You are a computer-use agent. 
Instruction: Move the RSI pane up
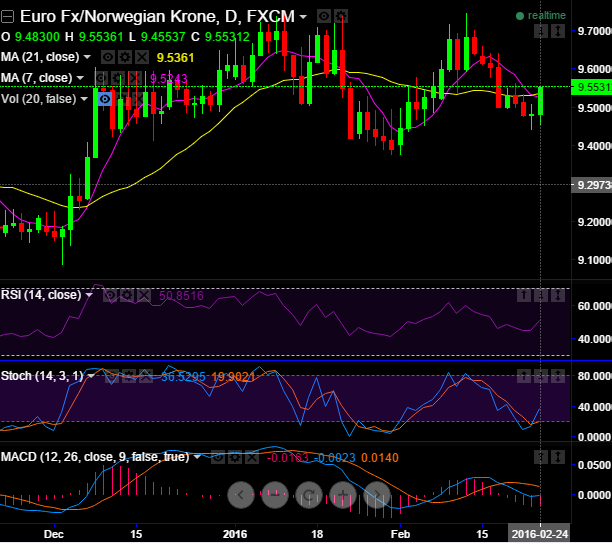tap(524, 295)
